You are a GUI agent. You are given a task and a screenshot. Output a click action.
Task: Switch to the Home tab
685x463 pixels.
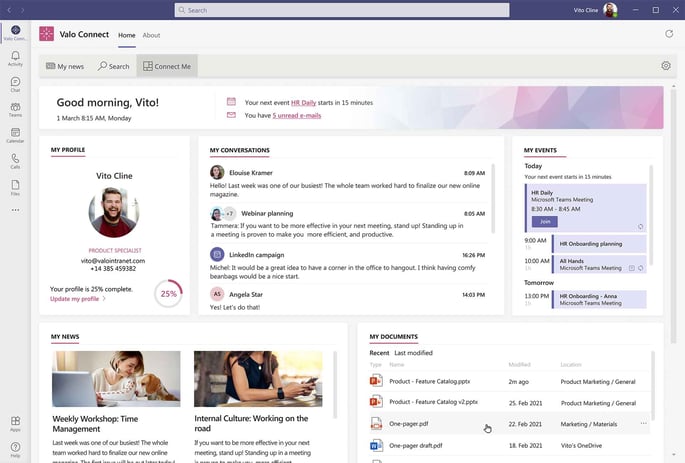click(x=127, y=35)
